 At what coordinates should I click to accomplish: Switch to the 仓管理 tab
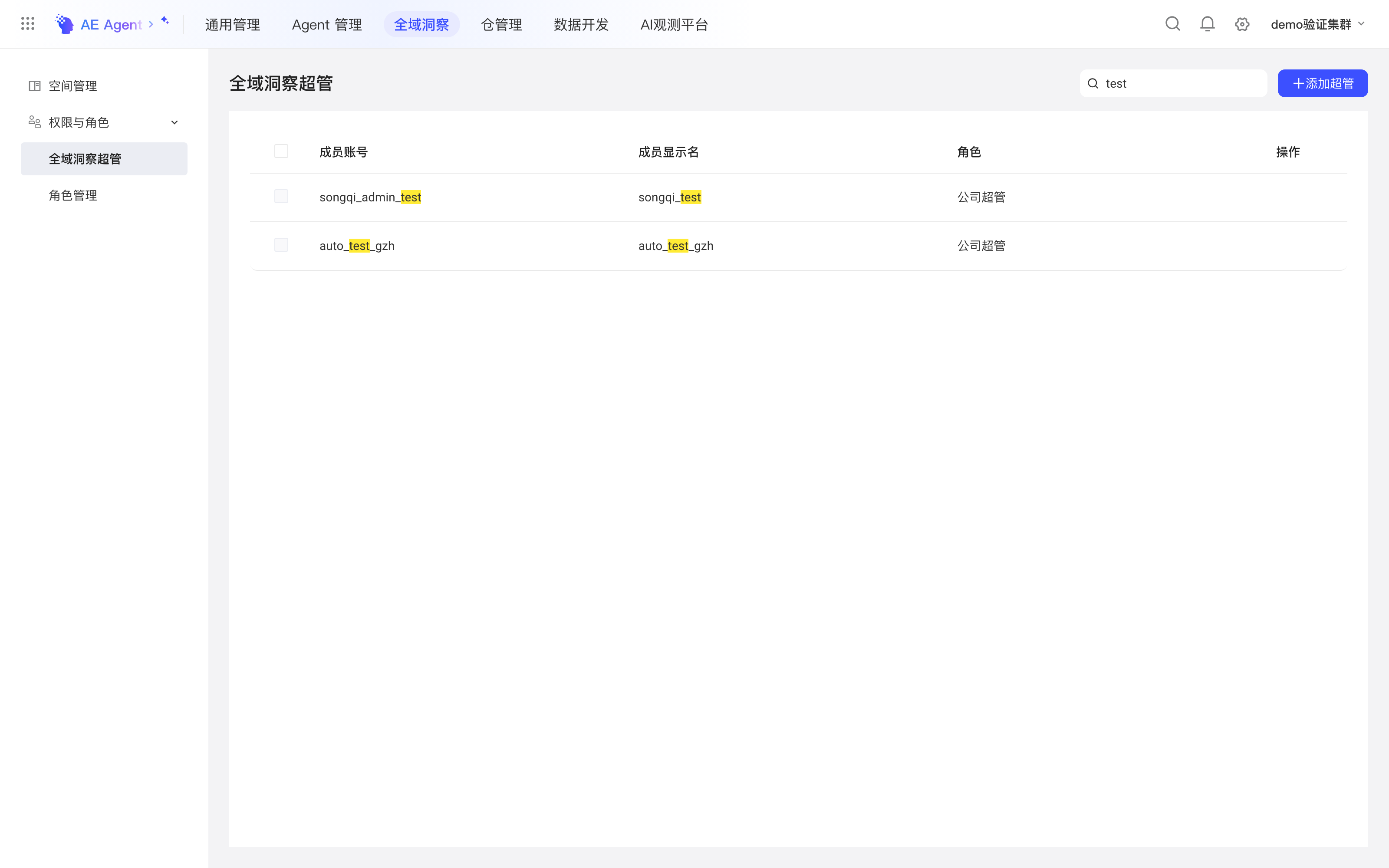pyautogui.click(x=501, y=25)
